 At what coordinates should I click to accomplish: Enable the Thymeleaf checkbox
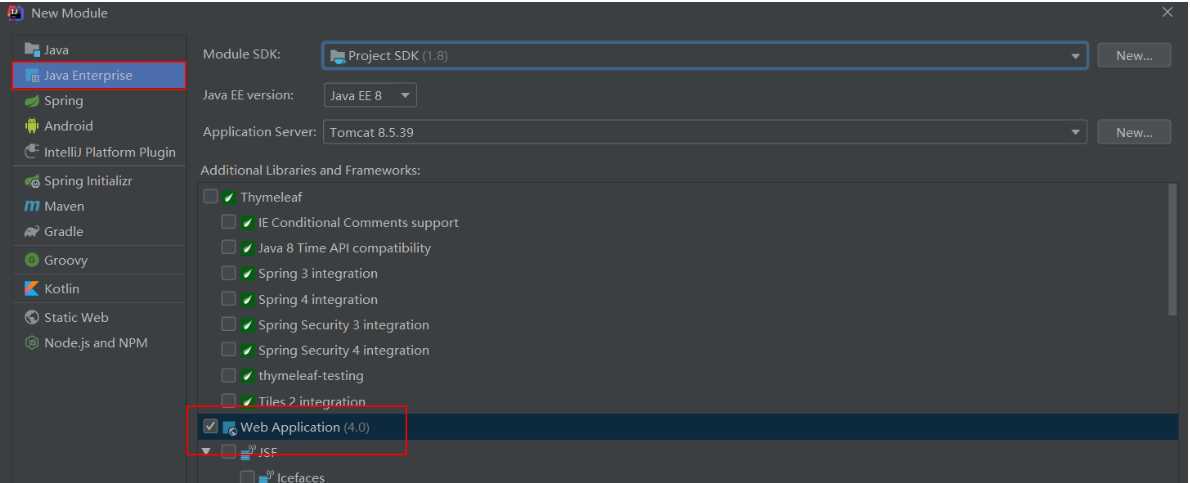click(x=210, y=197)
